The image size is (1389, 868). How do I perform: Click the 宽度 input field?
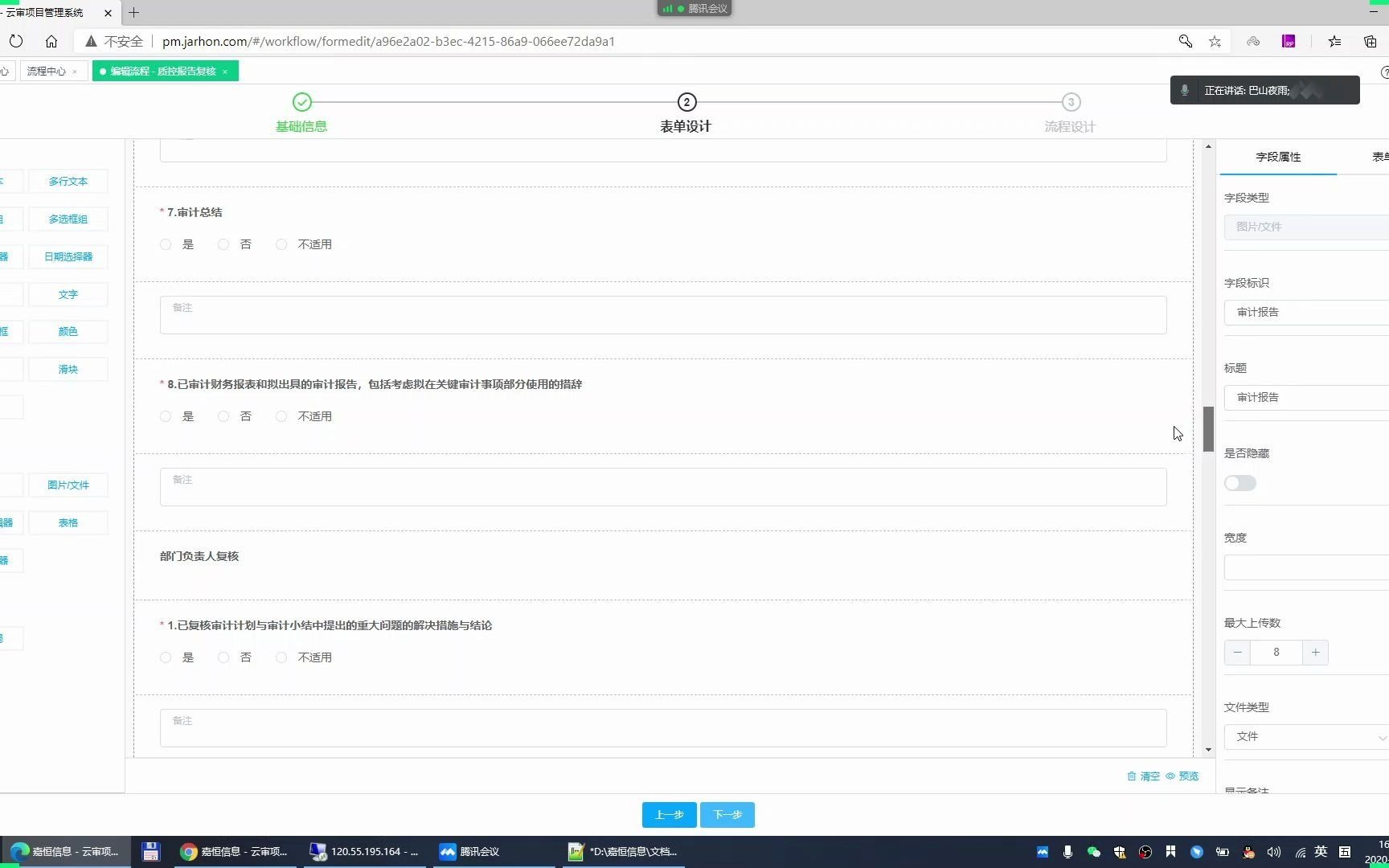pyautogui.click(x=1306, y=567)
